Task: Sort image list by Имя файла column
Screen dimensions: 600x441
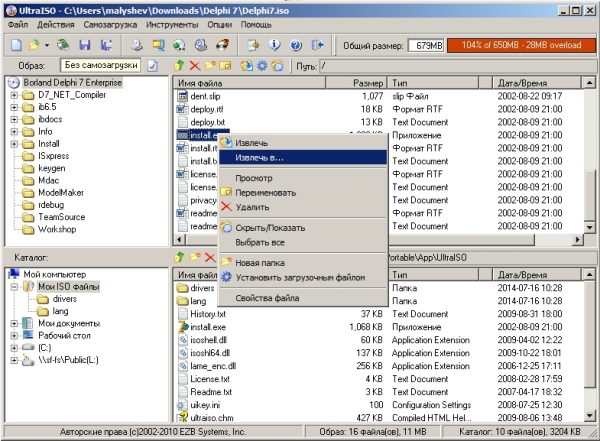Action: point(249,83)
